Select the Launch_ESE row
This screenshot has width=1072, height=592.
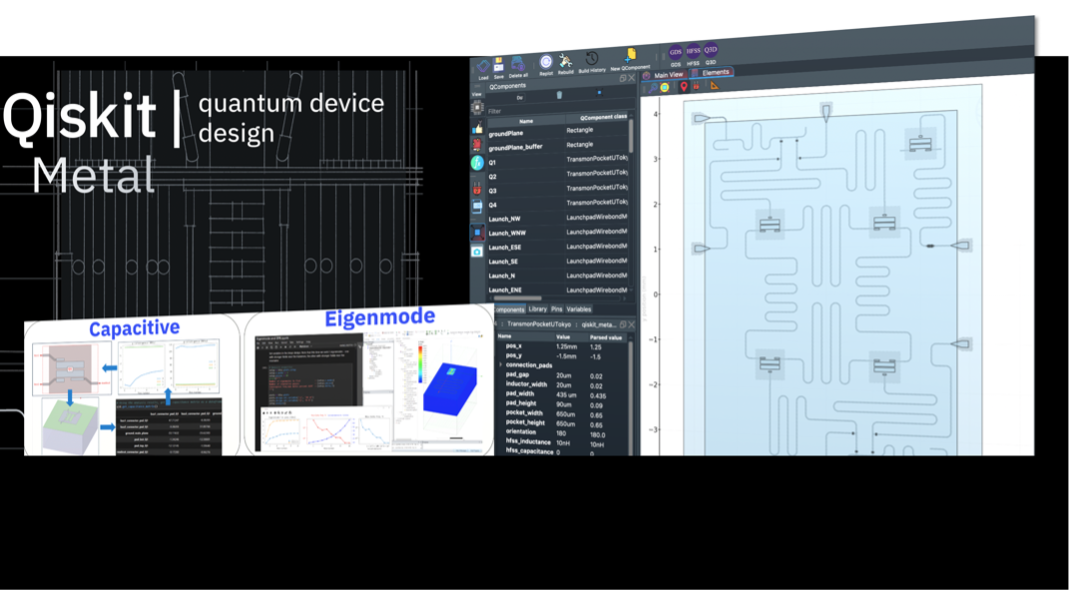coord(557,247)
